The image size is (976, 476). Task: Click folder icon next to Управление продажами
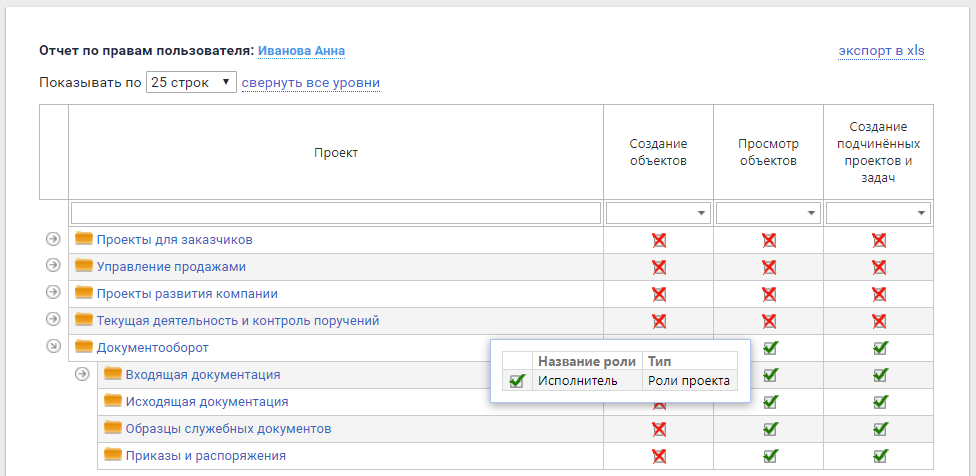click(x=84, y=266)
